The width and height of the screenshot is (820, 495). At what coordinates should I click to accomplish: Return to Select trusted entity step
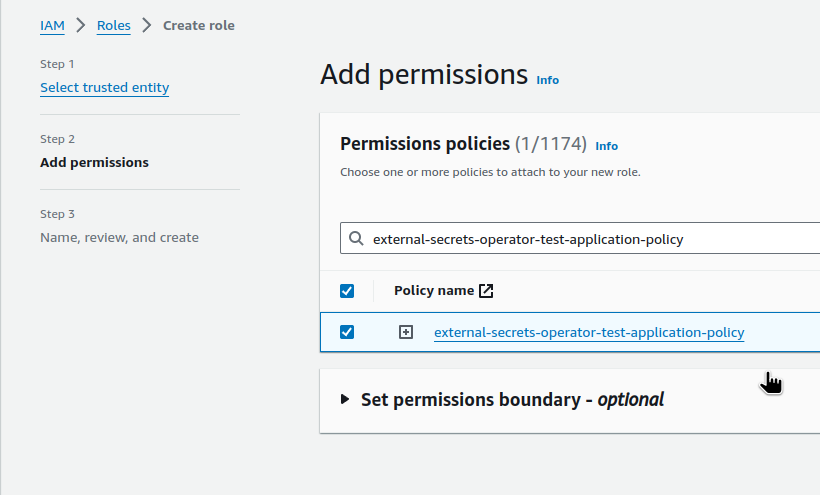click(105, 87)
